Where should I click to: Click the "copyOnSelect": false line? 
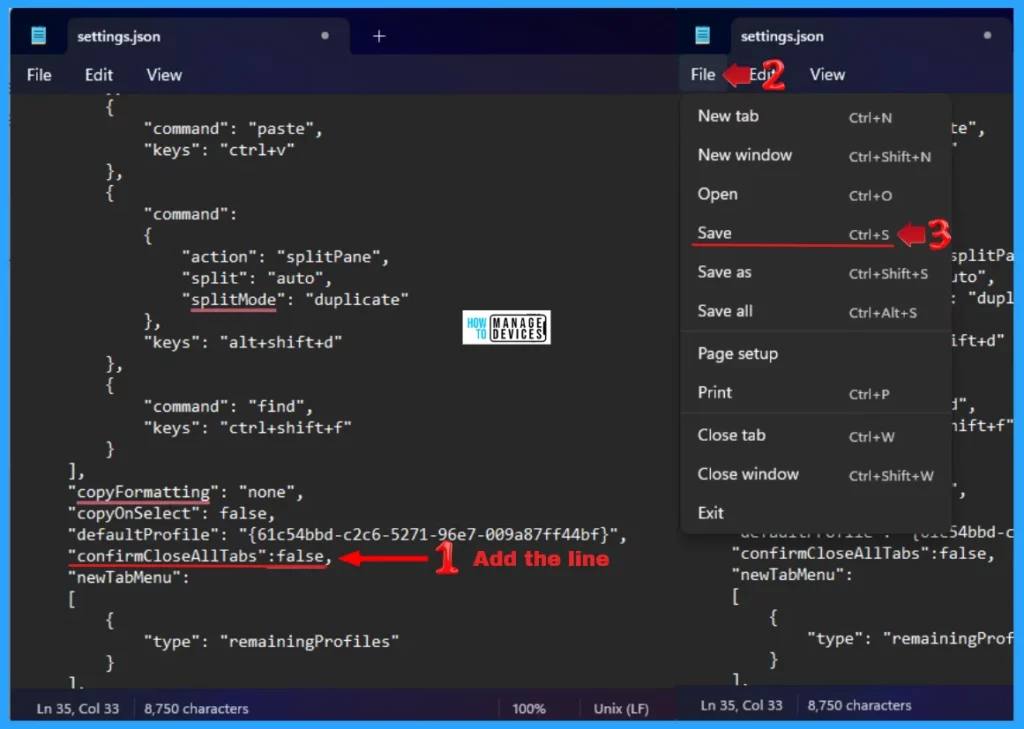pos(172,513)
